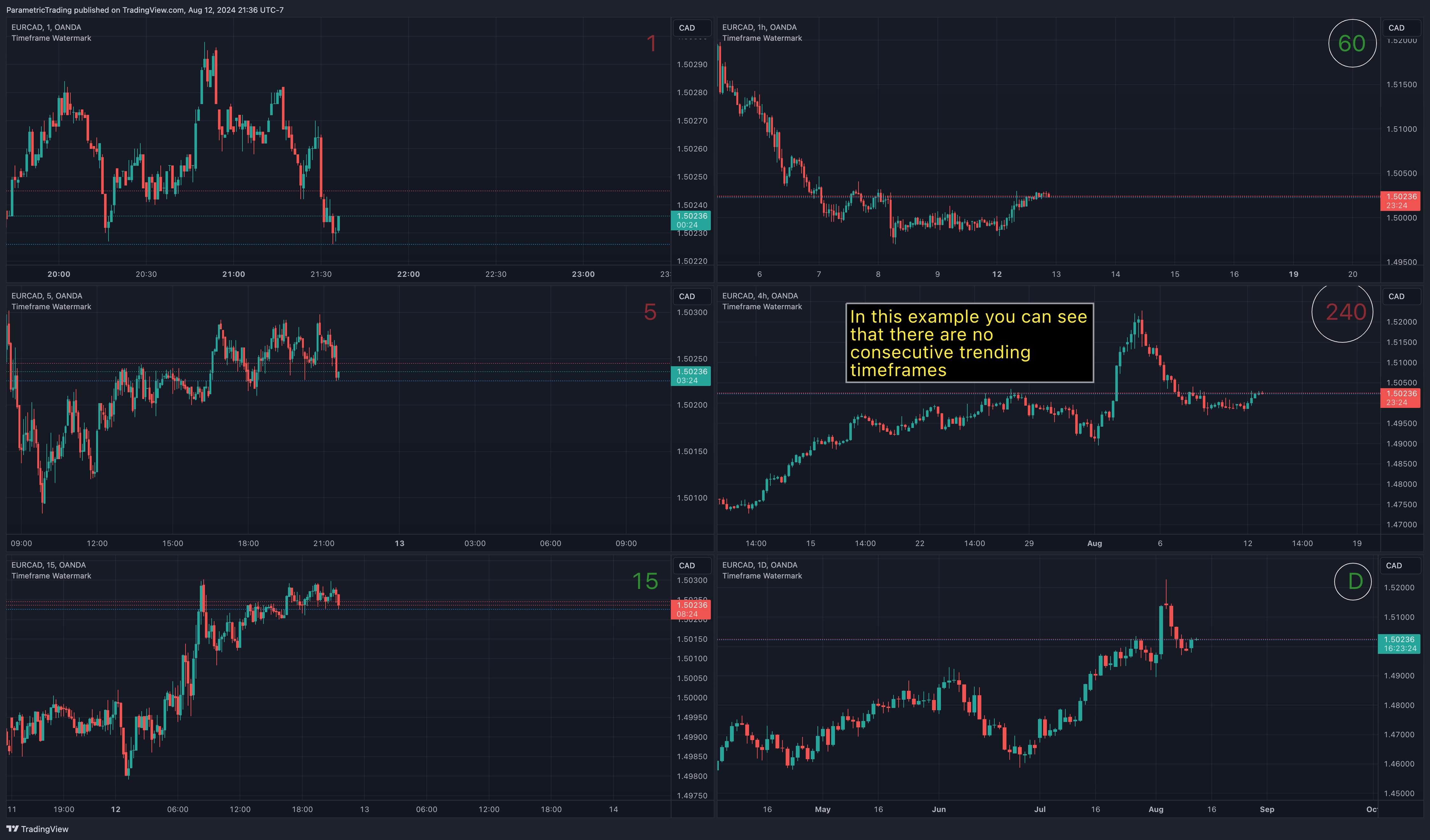1430x840 pixels.
Task: Click the 1.50236 price label with 00:24 countdown
Action: pos(690,220)
